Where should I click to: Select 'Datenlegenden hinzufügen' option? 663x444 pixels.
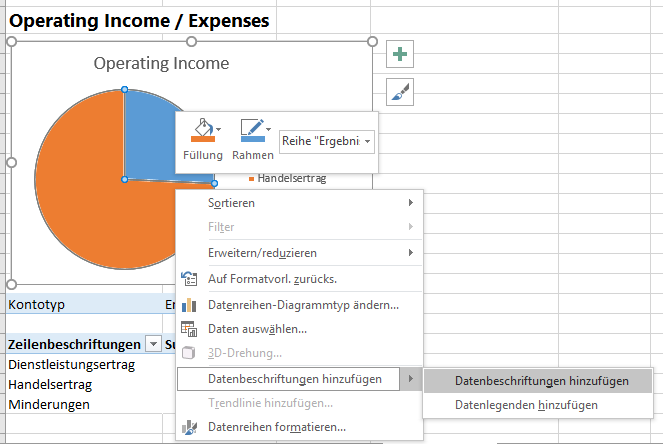[x=526, y=405]
